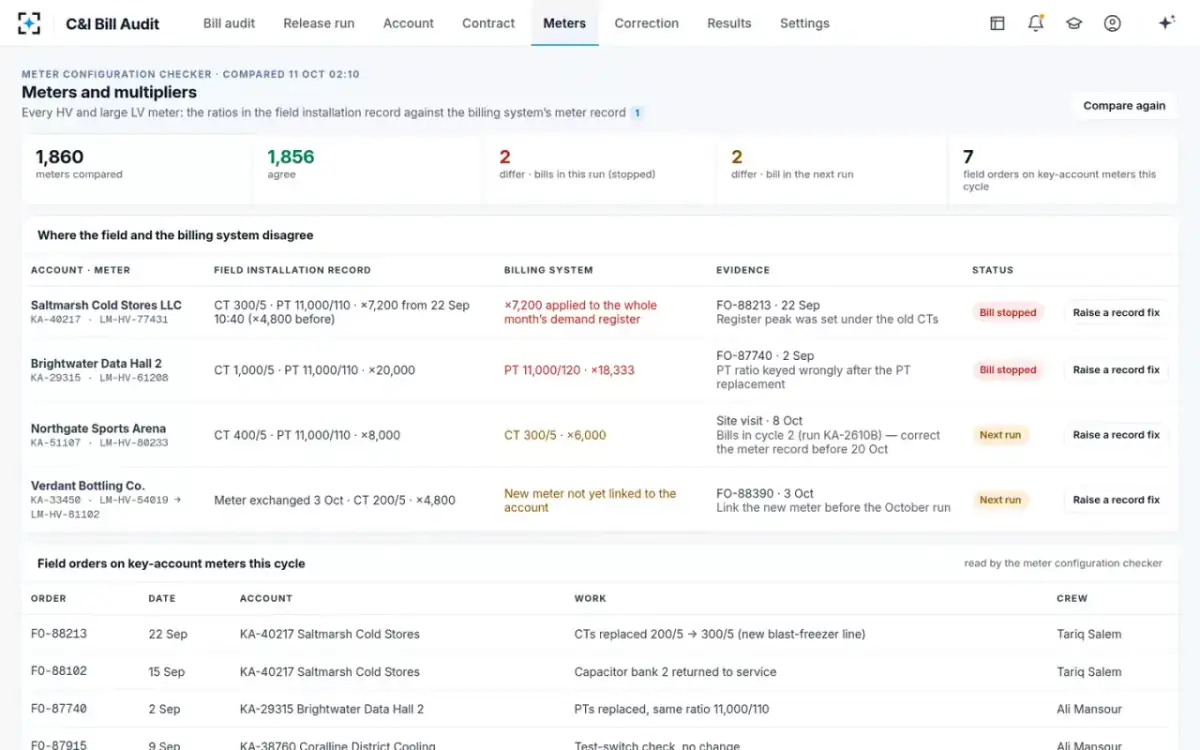This screenshot has width=1200, height=750.
Task: Raise a record fix for Saltmarsh Cold Stores
Action: click(x=1116, y=313)
